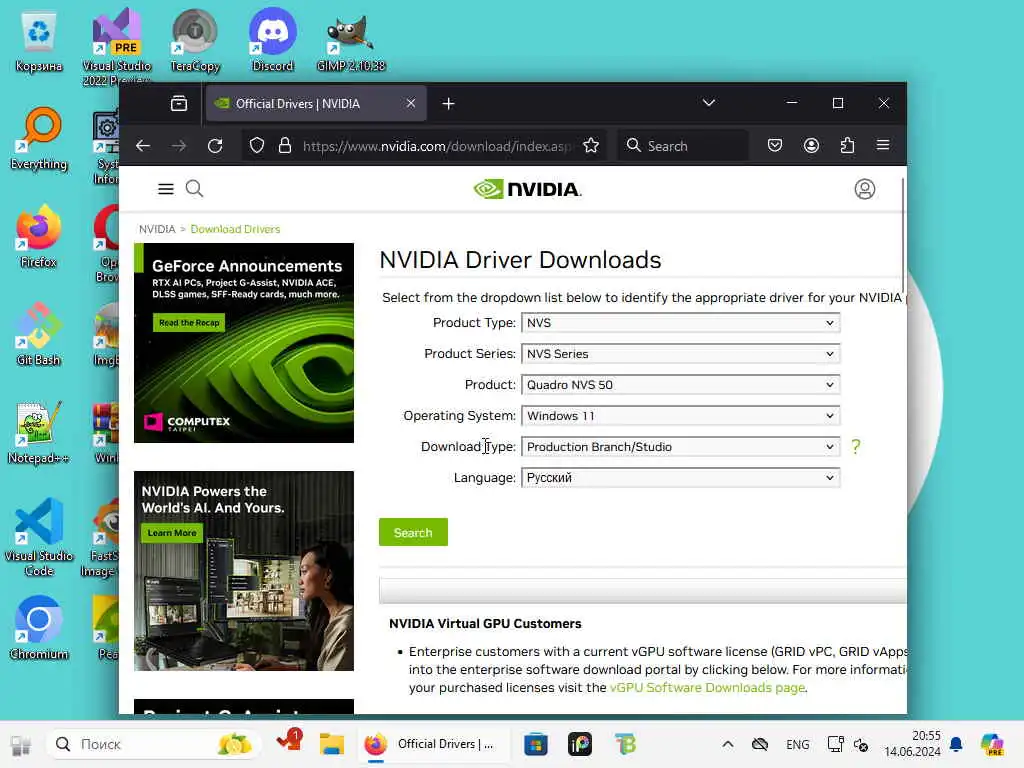List all open tabs with chevron
The width and height of the screenshot is (1024, 768).
pyautogui.click(x=709, y=103)
